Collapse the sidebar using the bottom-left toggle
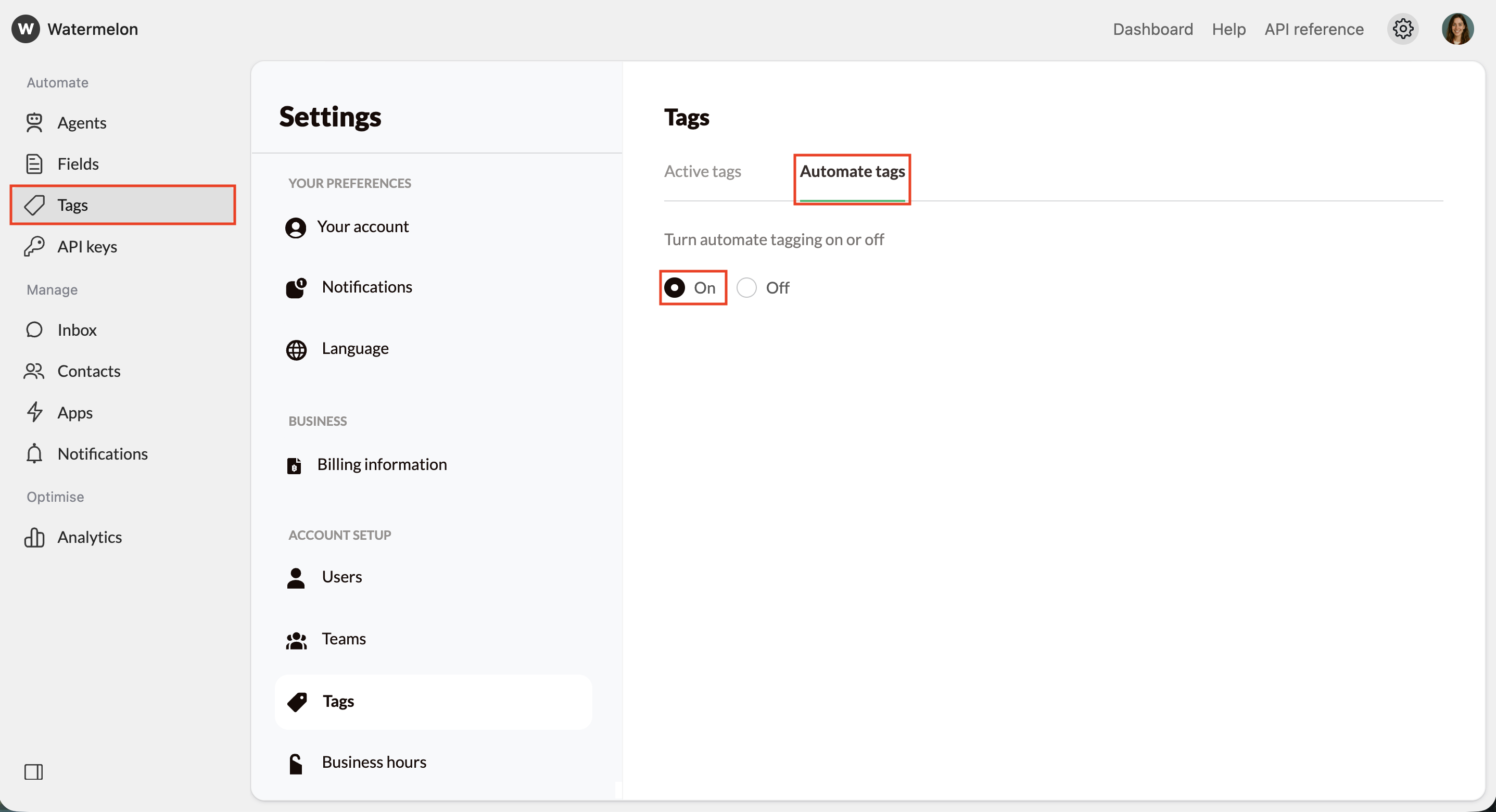Image resolution: width=1496 pixels, height=812 pixels. coord(34,772)
